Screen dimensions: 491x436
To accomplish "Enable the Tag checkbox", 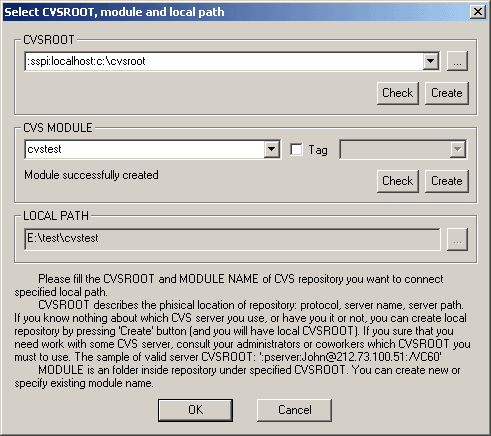I will [x=296, y=149].
